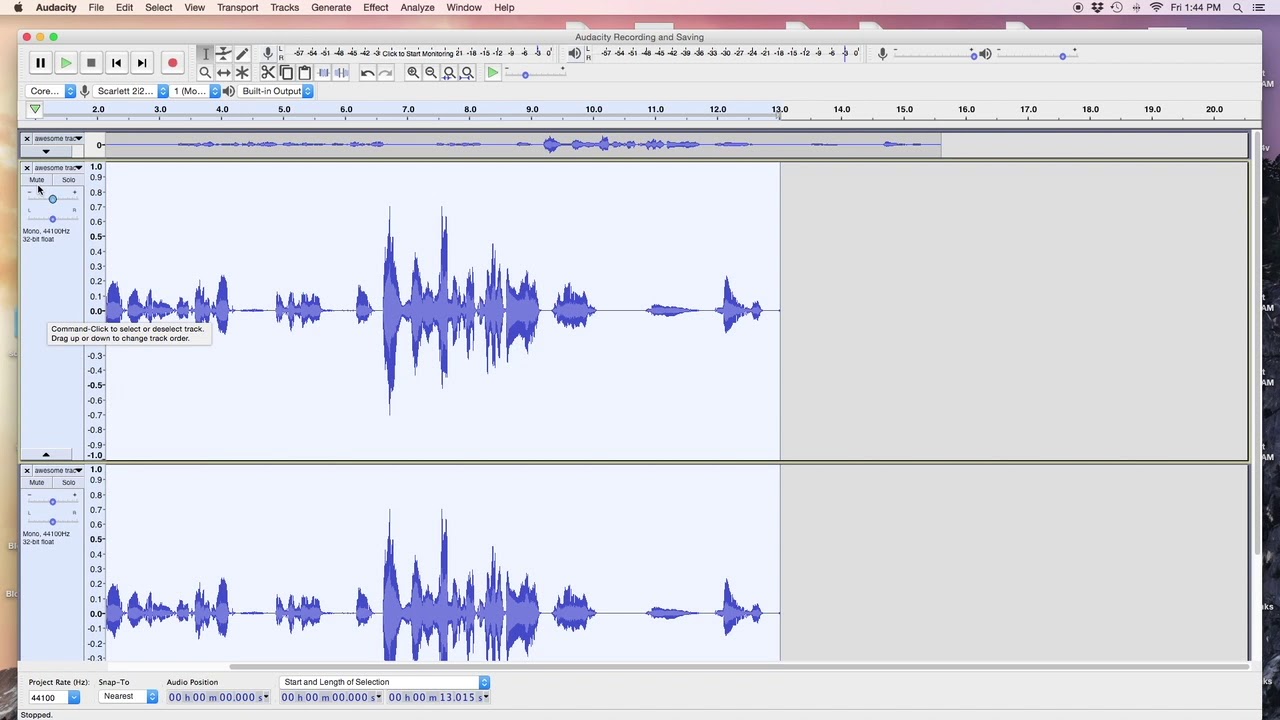Click Fit Selection to Width icon

(x=449, y=73)
